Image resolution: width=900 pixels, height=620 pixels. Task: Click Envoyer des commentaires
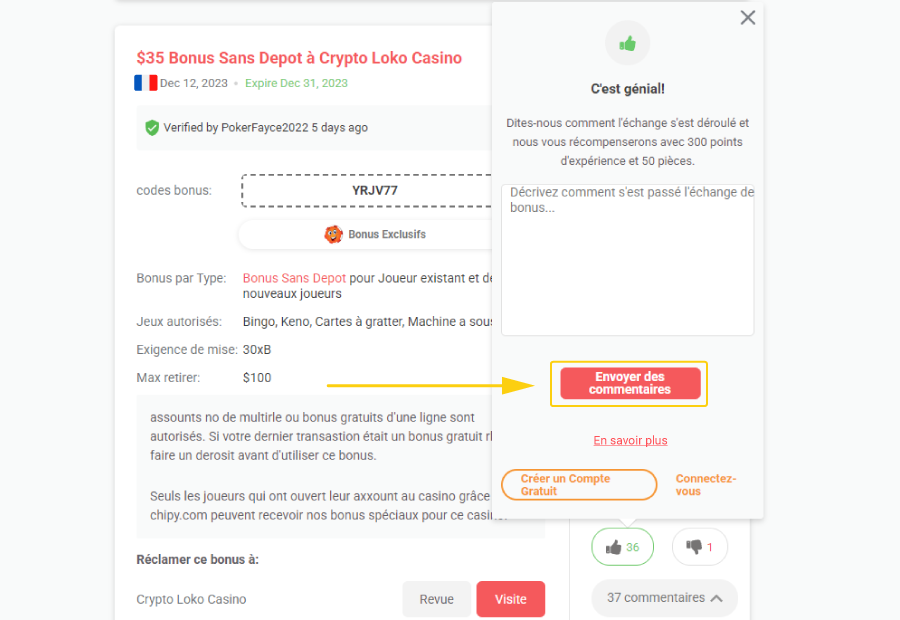[x=628, y=383]
